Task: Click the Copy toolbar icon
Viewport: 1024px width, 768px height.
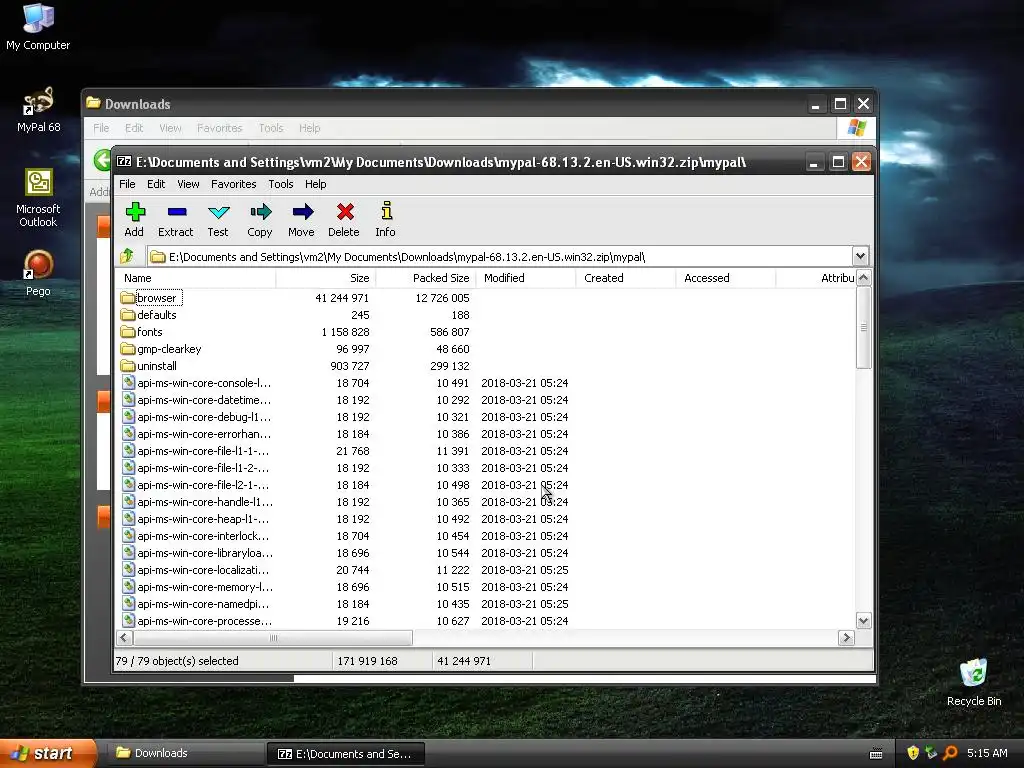Action: (x=260, y=219)
